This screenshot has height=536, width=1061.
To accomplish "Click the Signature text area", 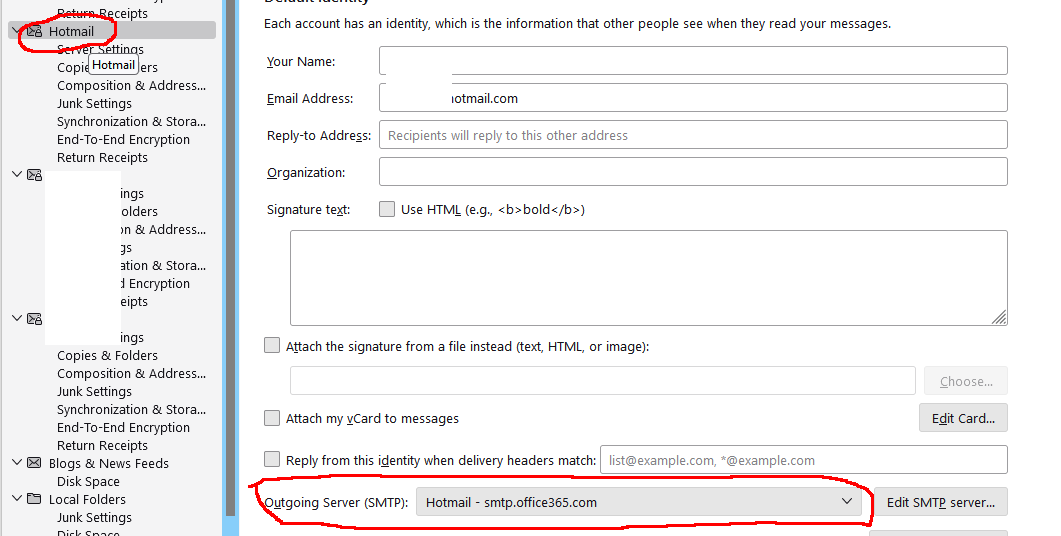I will (648, 278).
